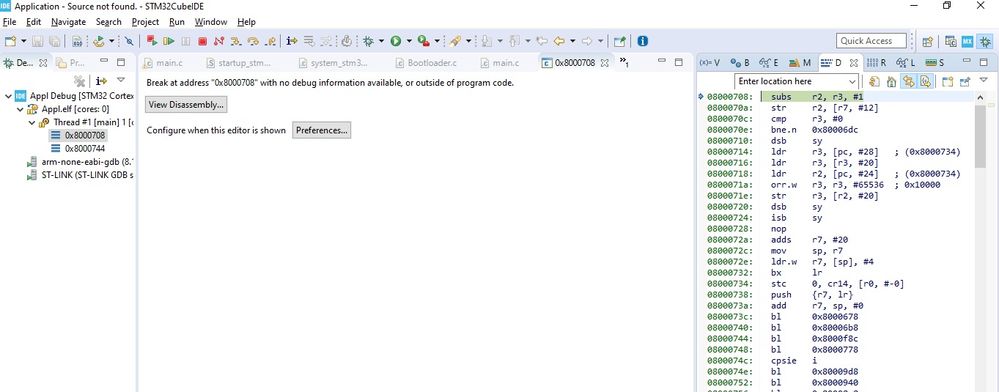Collapse the Appl.elf tree node

tap(20, 109)
